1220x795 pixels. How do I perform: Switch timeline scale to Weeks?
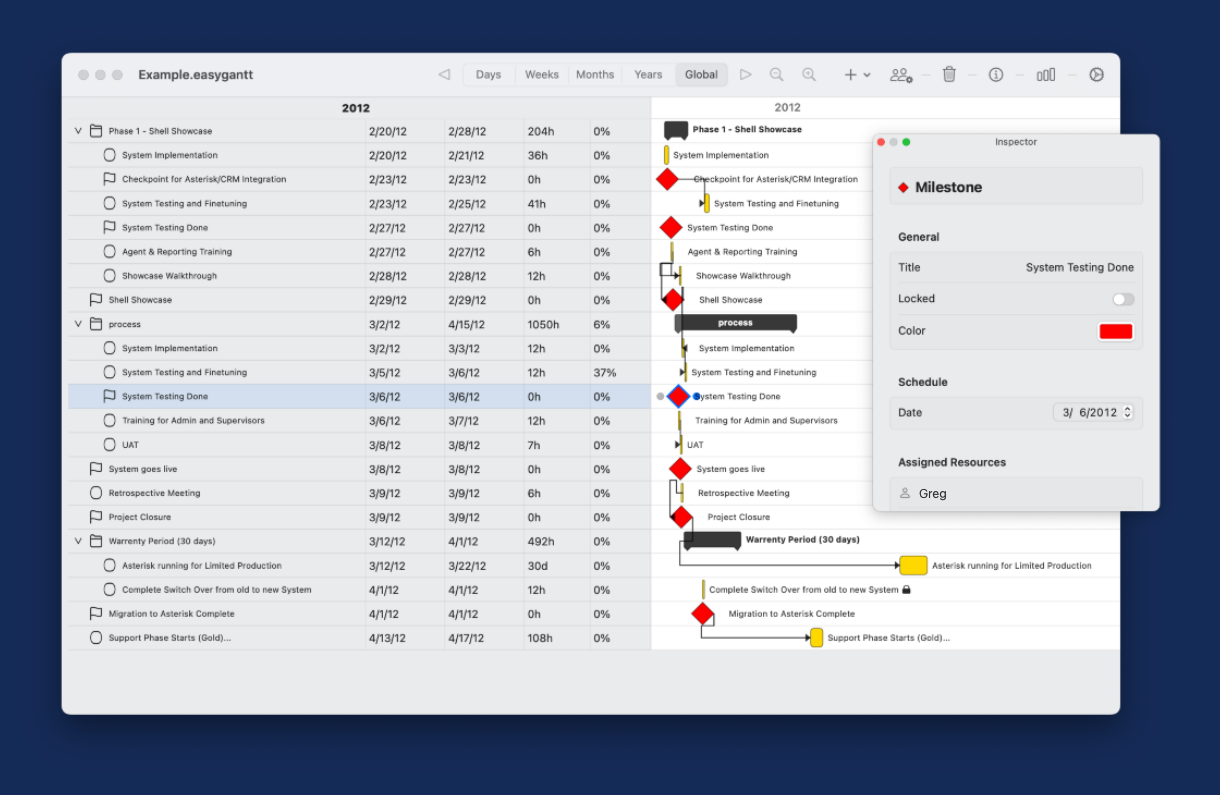point(542,75)
